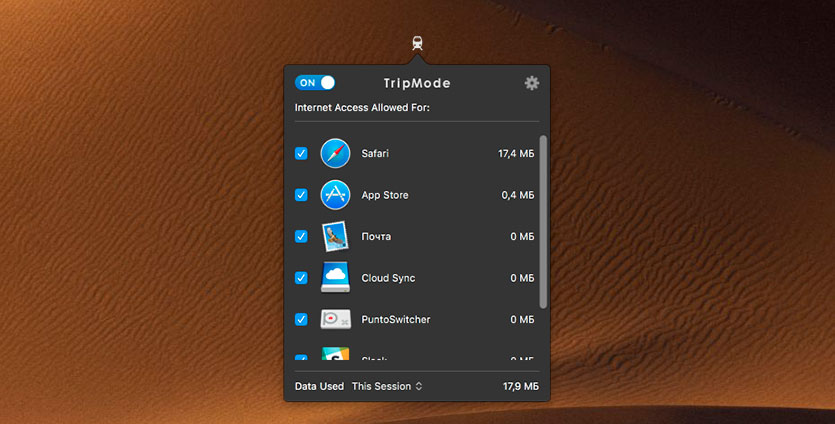Uncheck App Store internet access checkbox

(301, 195)
